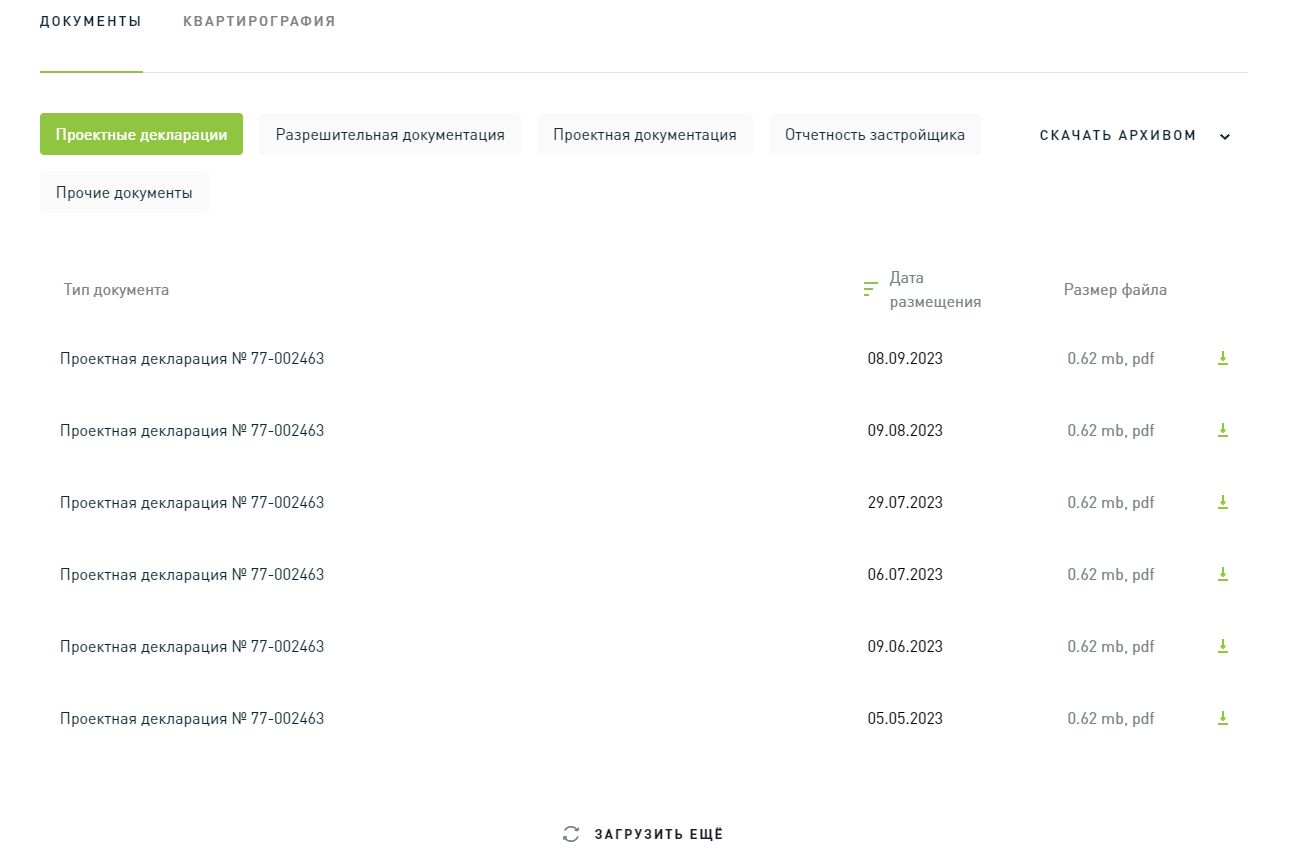
Task: Download the declaration dated 06.07.2023
Action: pyautogui.click(x=1222, y=574)
